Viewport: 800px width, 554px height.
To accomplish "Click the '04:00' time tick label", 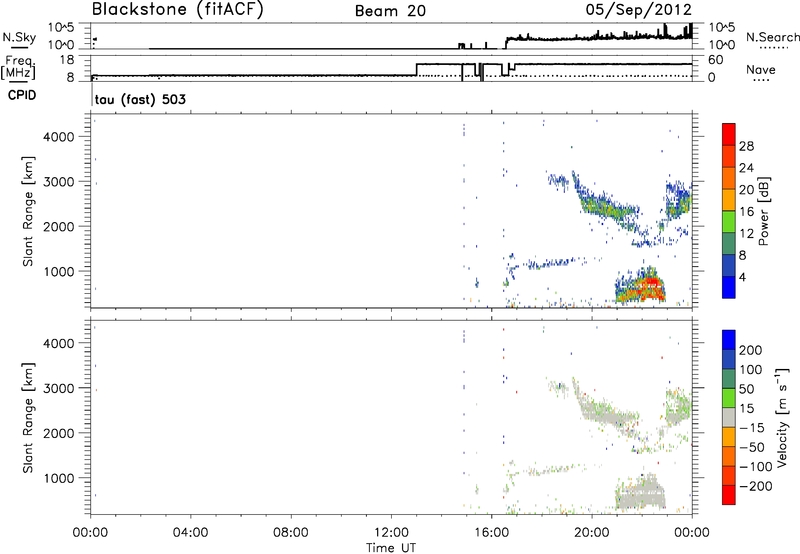I will [x=190, y=533].
